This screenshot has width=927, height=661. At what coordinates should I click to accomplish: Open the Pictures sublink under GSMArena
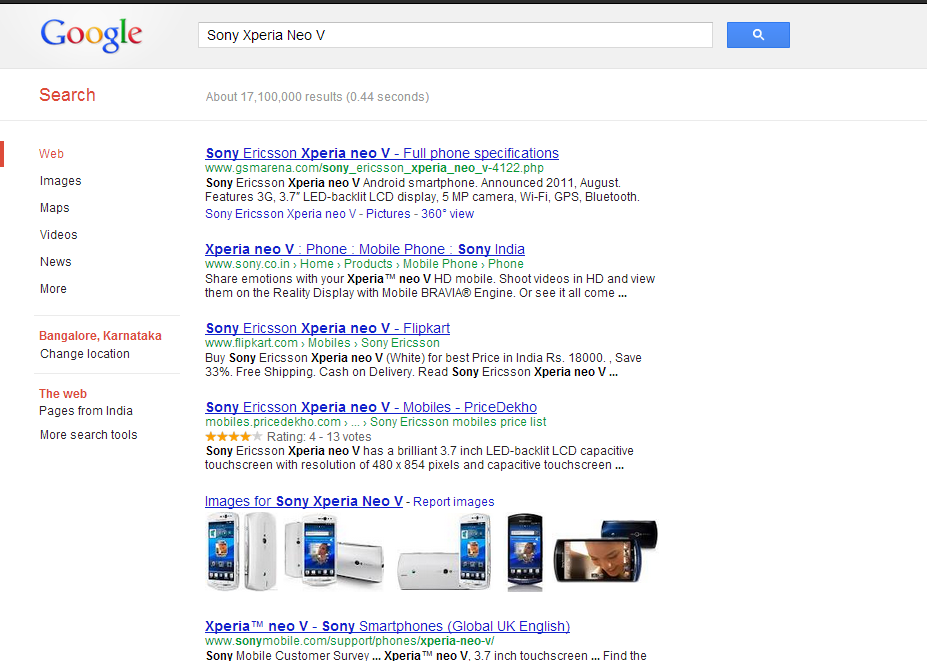388,214
